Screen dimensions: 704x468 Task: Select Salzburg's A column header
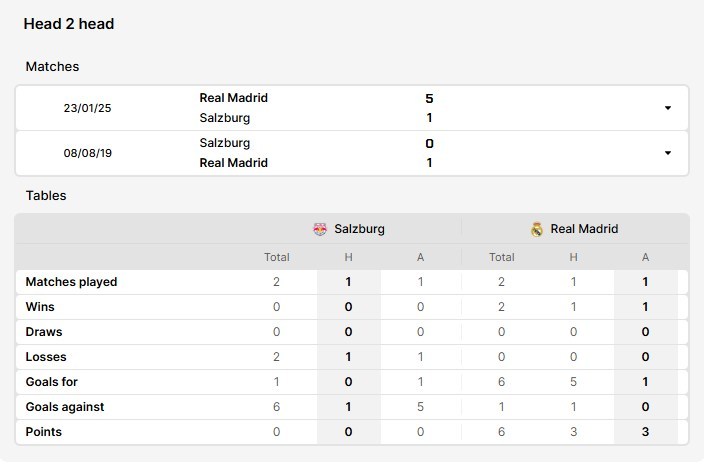pyautogui.click(x=420, y=257)
